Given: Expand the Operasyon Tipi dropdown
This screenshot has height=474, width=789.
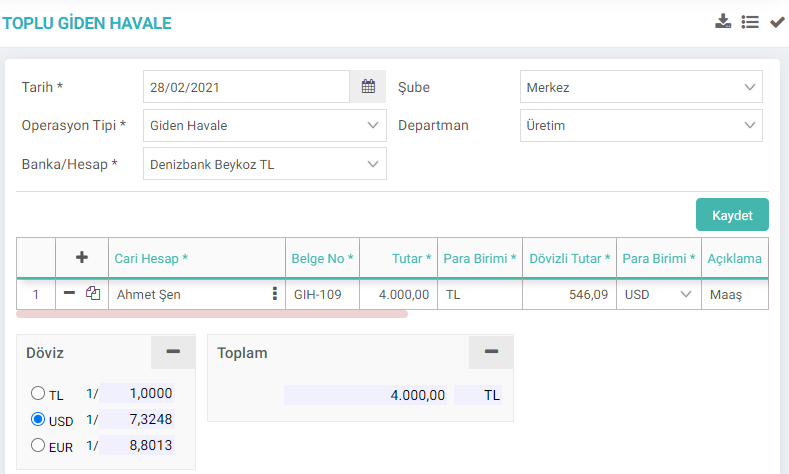Looking at the screenshot, I should pyautogui.click(x=264, y=125).
